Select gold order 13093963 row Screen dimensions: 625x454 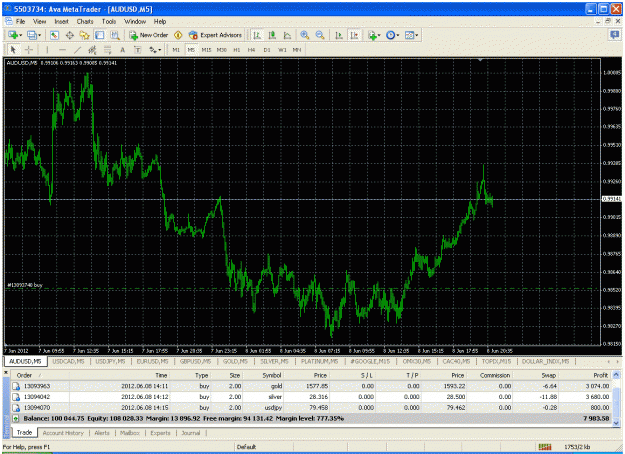pyautogui.click(x=311, y=386)
